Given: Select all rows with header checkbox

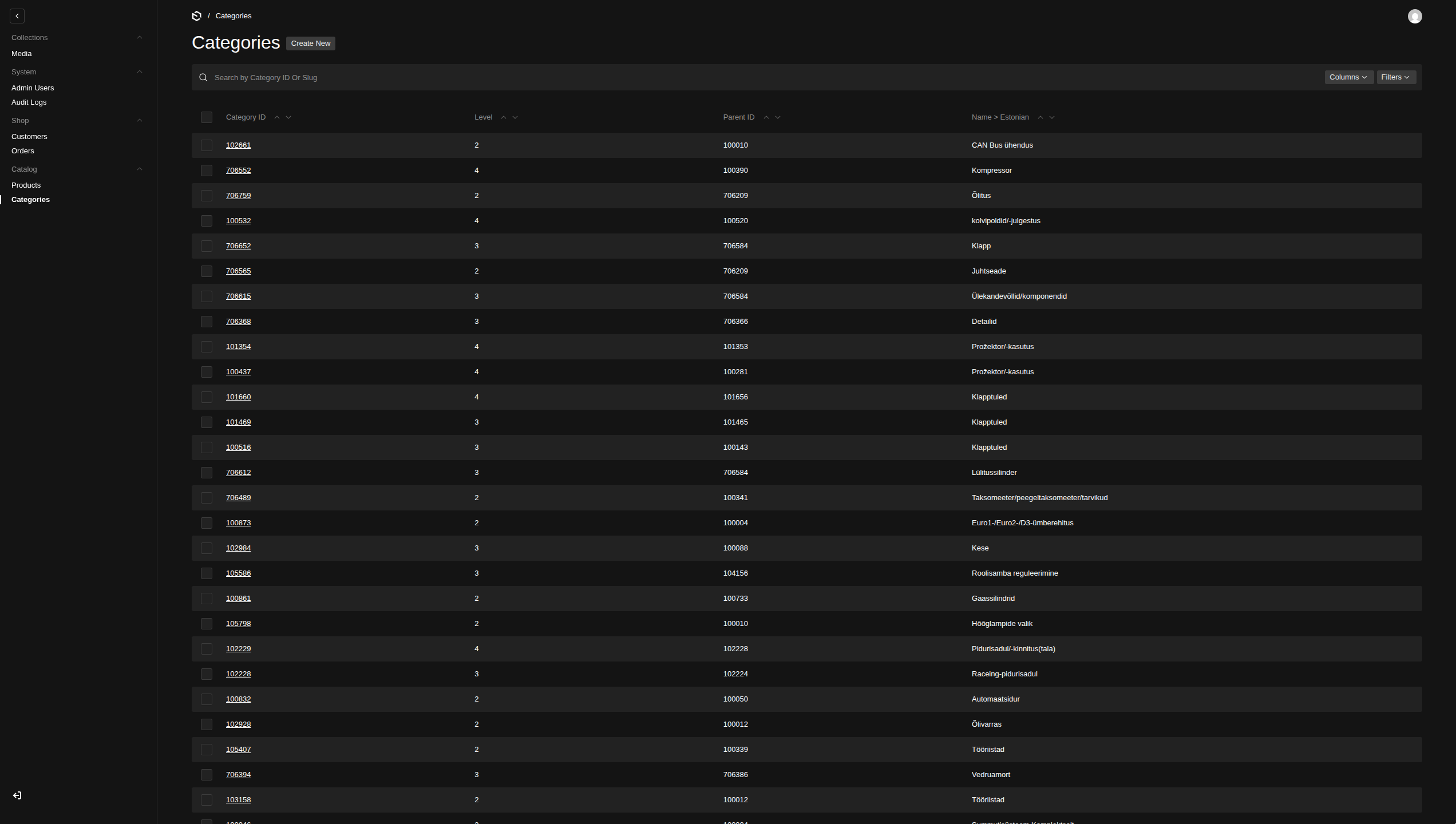Looking at the screenshot, I should (x=207, y=117).
